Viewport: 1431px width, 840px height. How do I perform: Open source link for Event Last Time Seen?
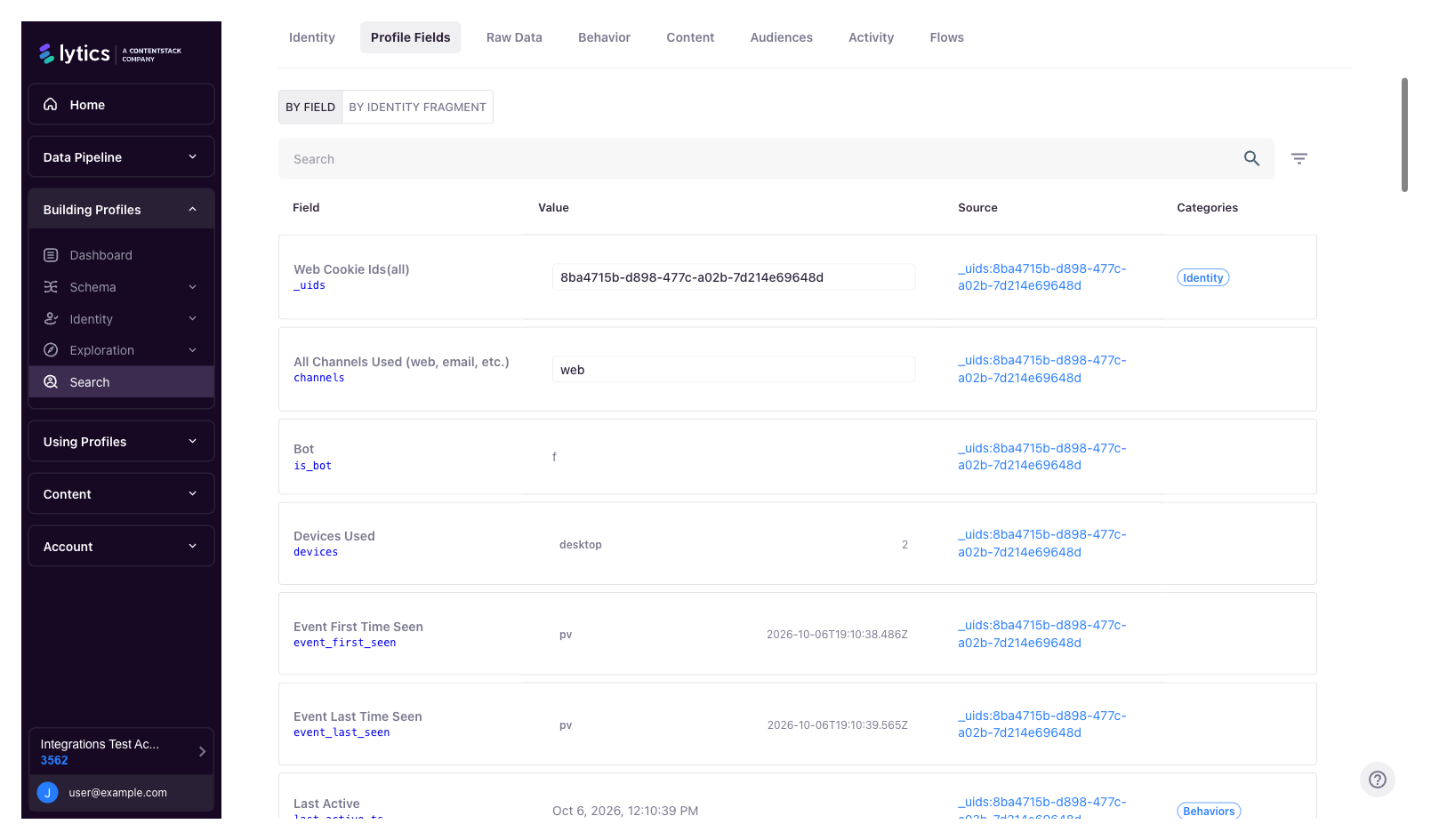pyautogui.click(x=1041, y=724)
